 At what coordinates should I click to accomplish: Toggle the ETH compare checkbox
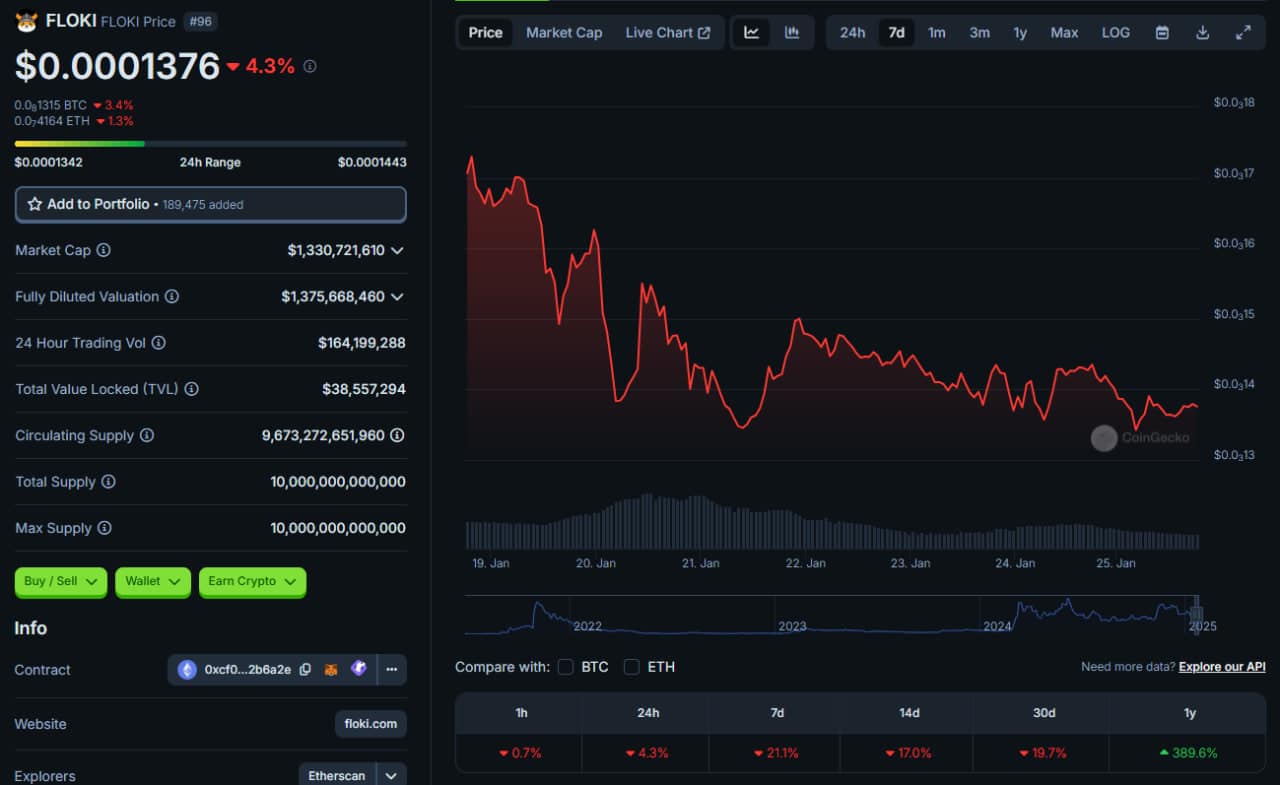pyautogui.click(x=632, y=667)
